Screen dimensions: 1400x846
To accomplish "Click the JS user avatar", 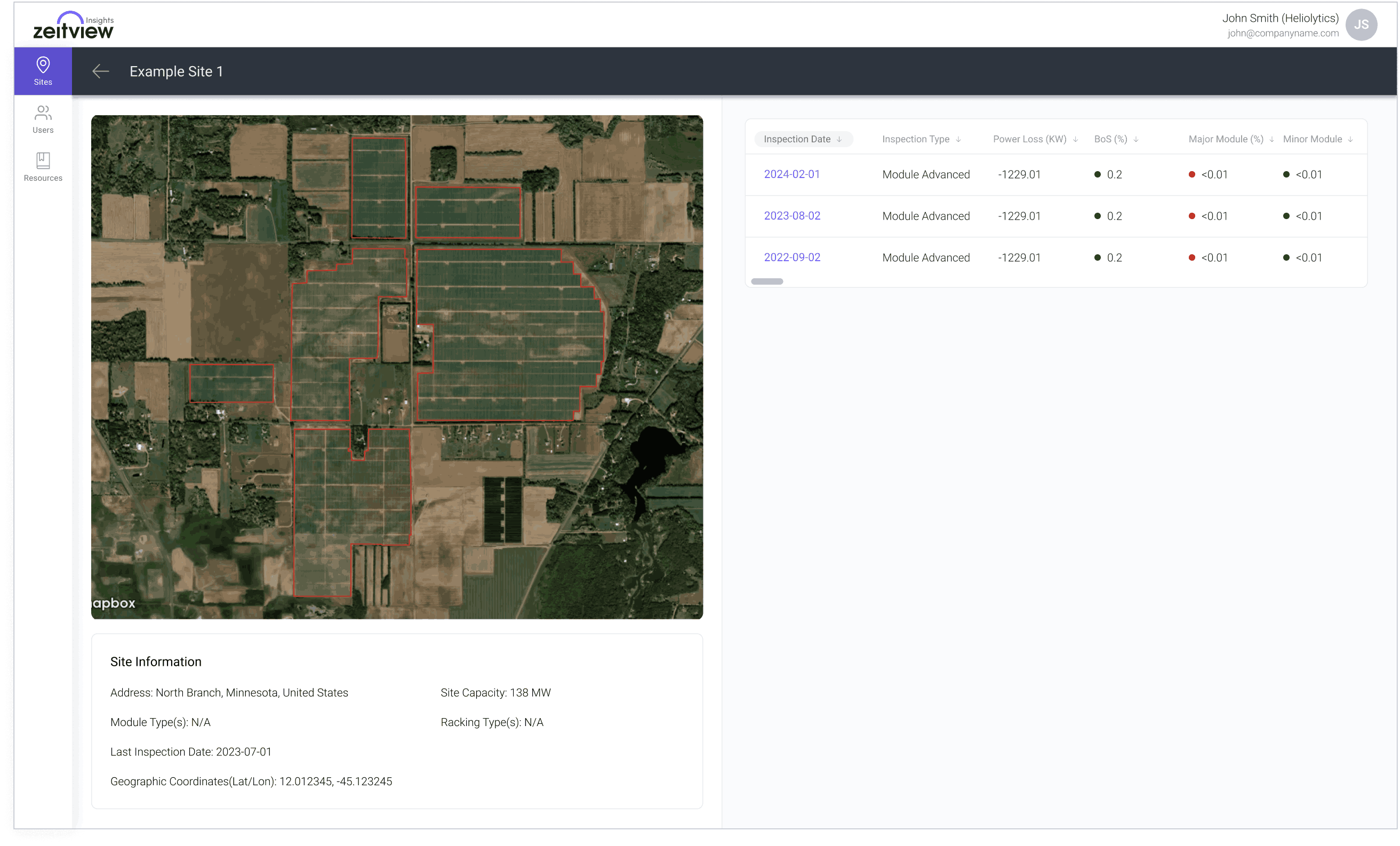I will [1361, 25].
